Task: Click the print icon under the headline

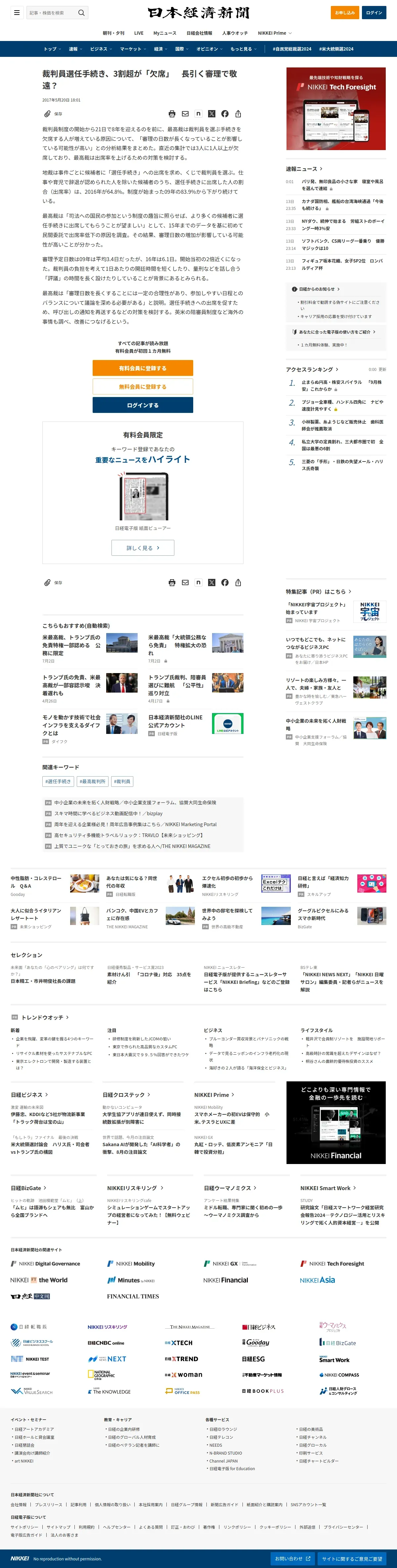Action: point(172,114)
